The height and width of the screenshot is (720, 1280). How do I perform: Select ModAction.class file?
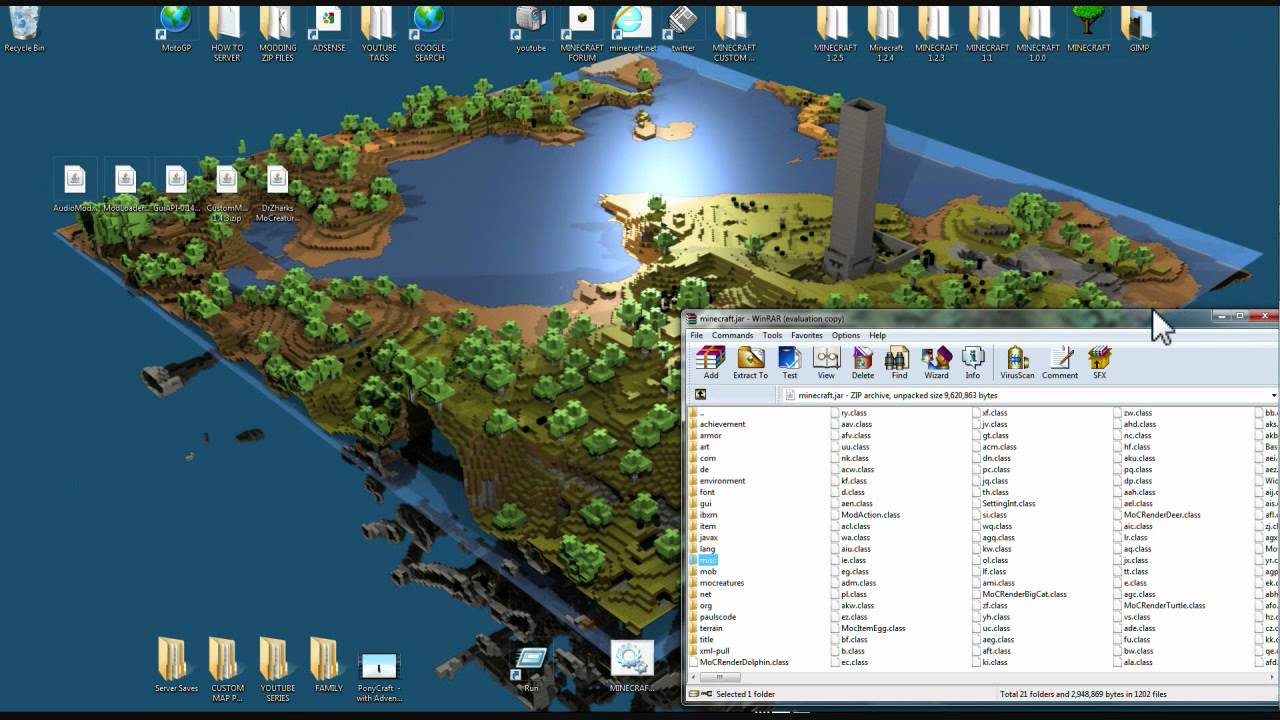tap(865, 515)
